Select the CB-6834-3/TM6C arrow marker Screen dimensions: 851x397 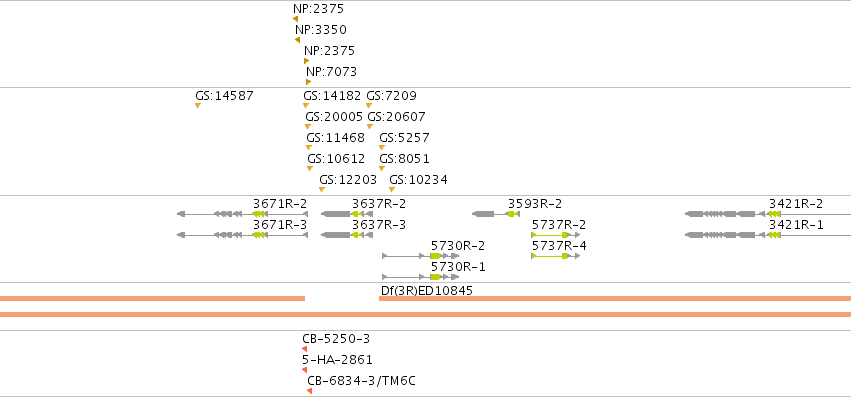(x=309, y=391)
